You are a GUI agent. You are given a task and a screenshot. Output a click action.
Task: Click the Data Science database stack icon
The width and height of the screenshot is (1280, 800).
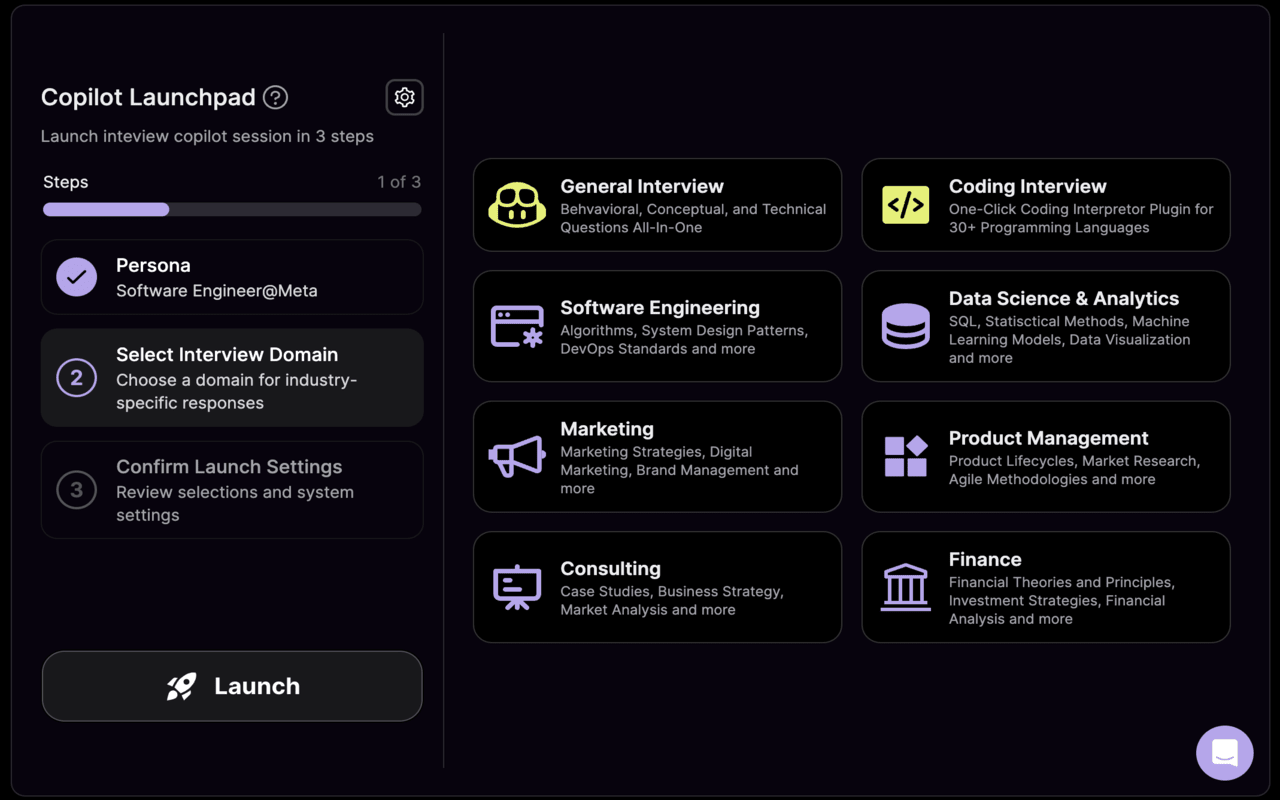pyautogui.click(x=906, y=326)
